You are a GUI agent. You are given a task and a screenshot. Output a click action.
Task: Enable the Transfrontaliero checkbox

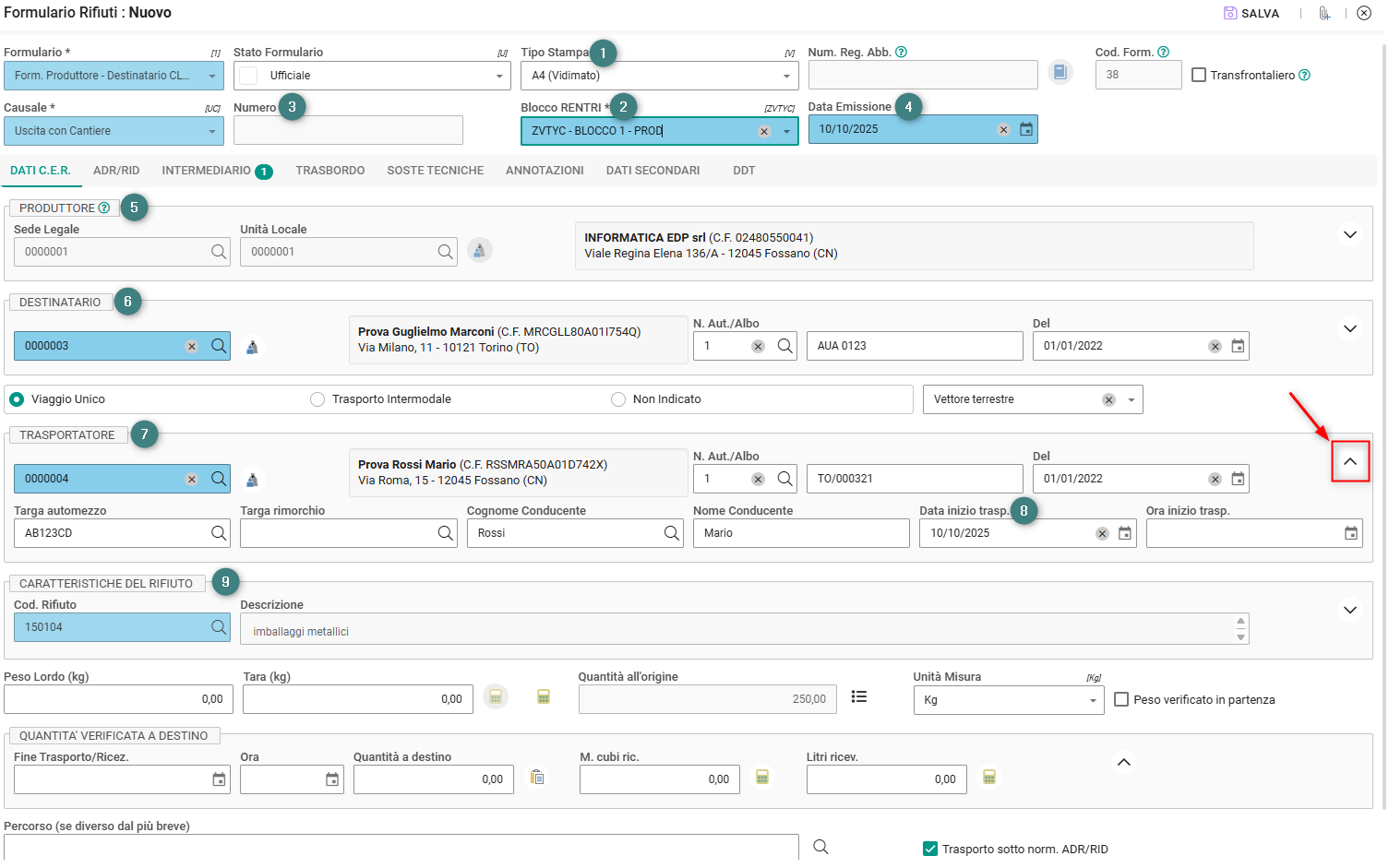click(1199, 76)
